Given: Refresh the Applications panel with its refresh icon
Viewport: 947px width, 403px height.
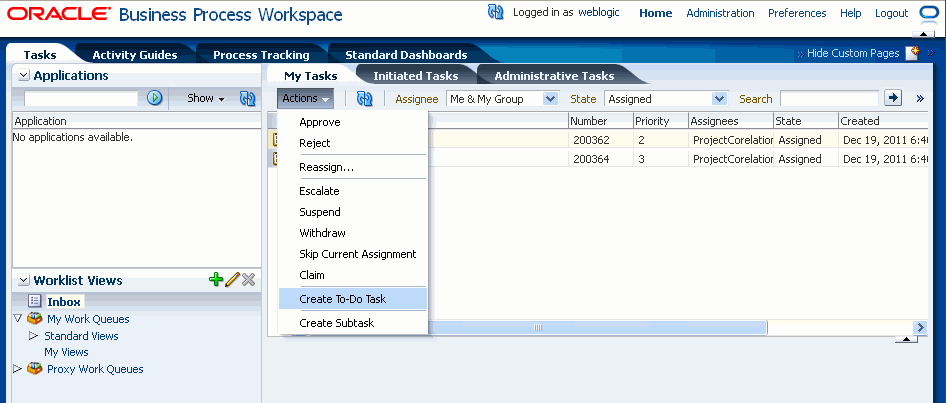Looking at the screenshot, I should click(x=248, y=98).
